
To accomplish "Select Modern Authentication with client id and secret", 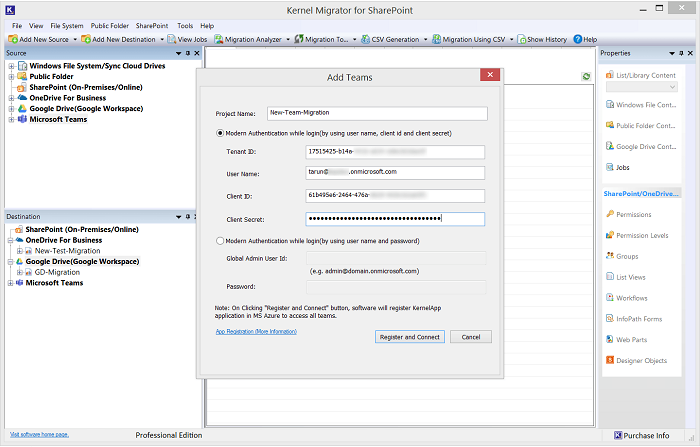I will (220, 133).
